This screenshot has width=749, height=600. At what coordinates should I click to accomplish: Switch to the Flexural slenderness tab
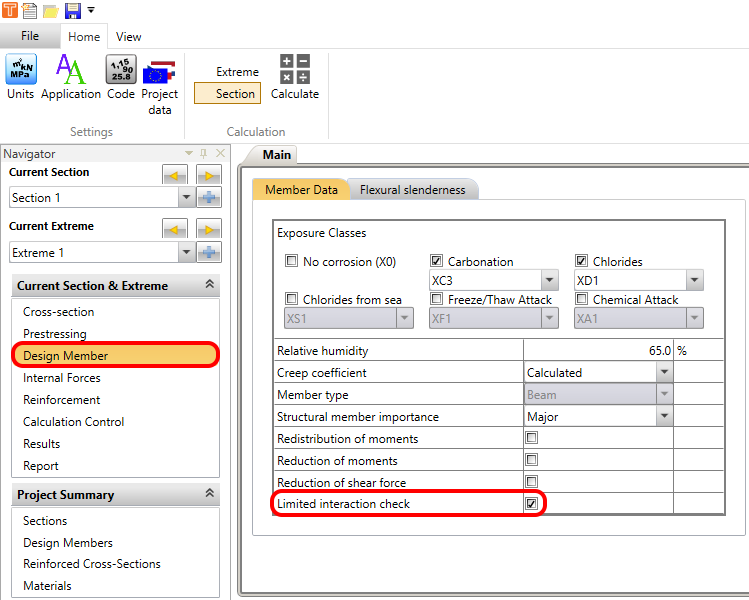point(412,189)
